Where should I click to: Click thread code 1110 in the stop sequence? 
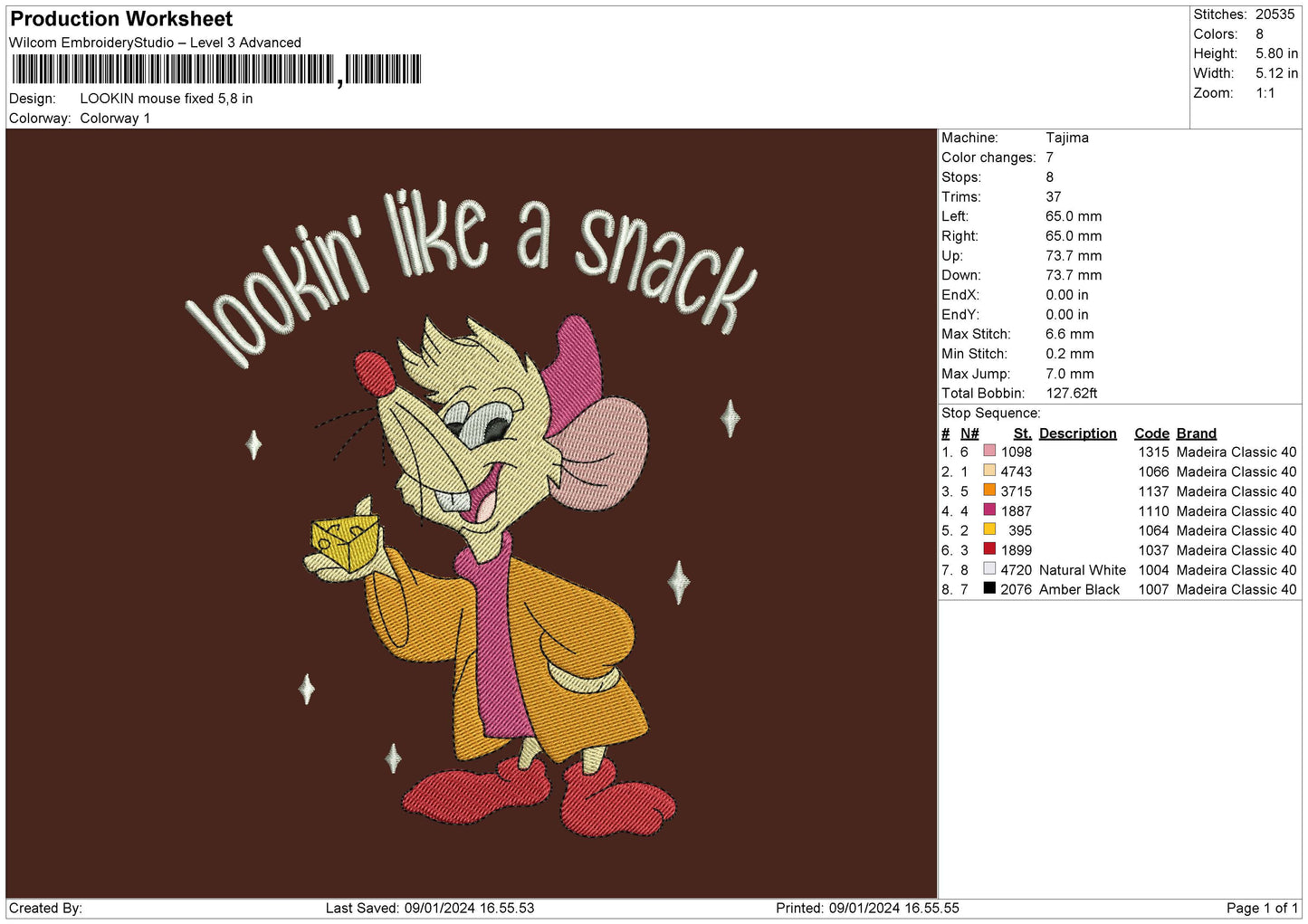coord(1154,511)
